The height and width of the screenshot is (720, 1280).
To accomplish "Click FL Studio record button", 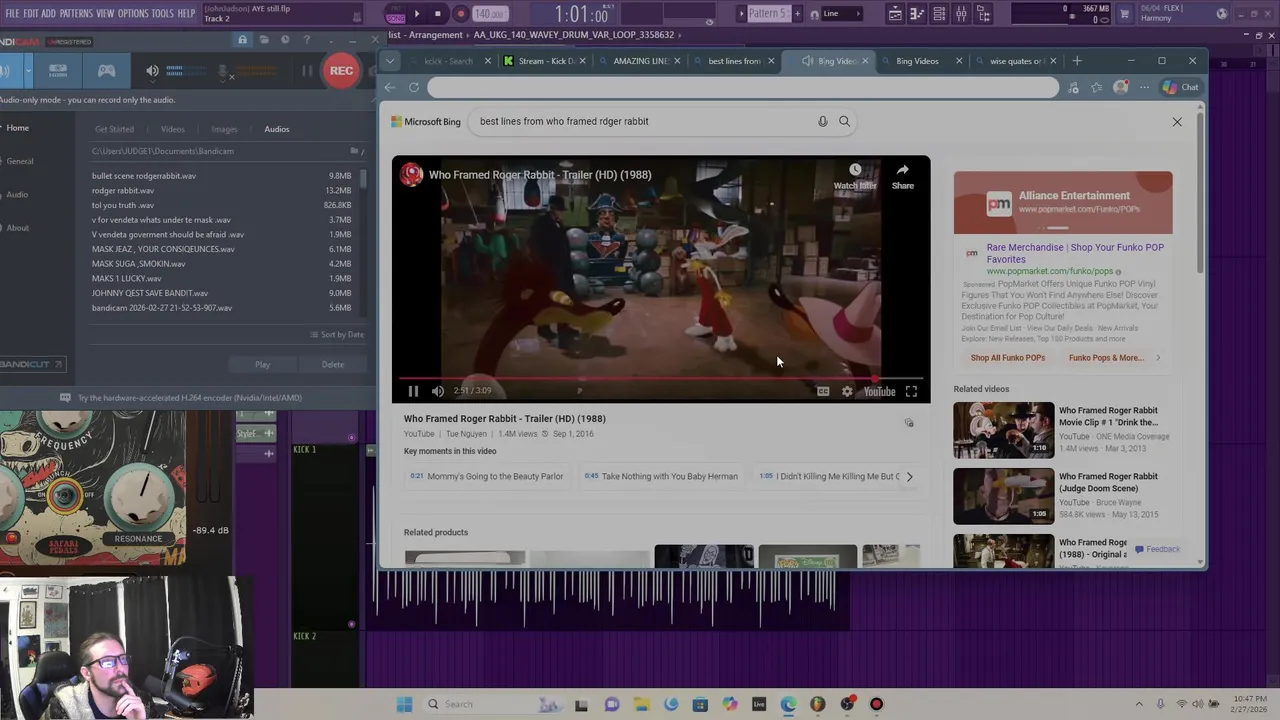I will (460, 14).
